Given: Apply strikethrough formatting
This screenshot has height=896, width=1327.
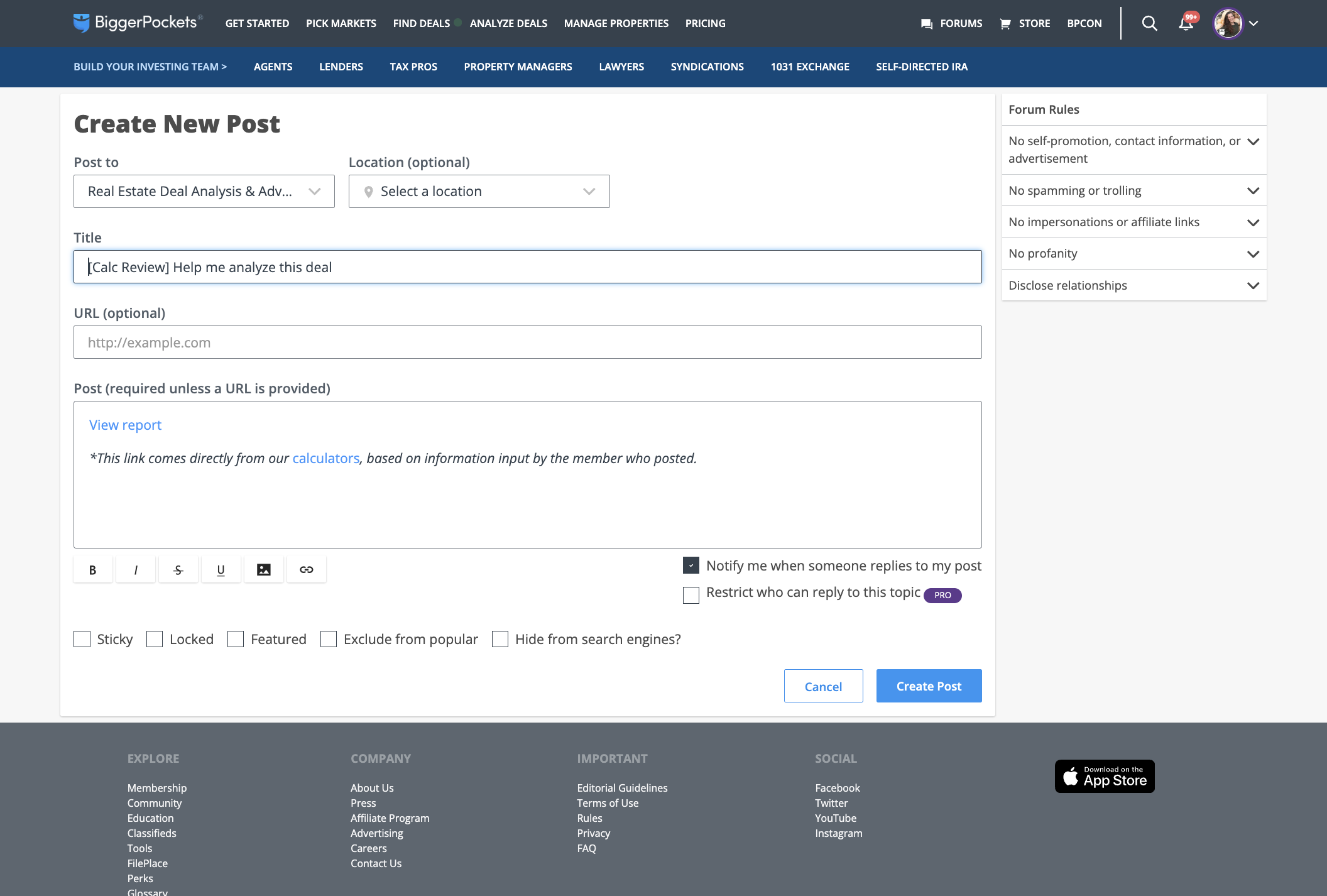Looking at the screenshot, I should (x=178, y=569).
